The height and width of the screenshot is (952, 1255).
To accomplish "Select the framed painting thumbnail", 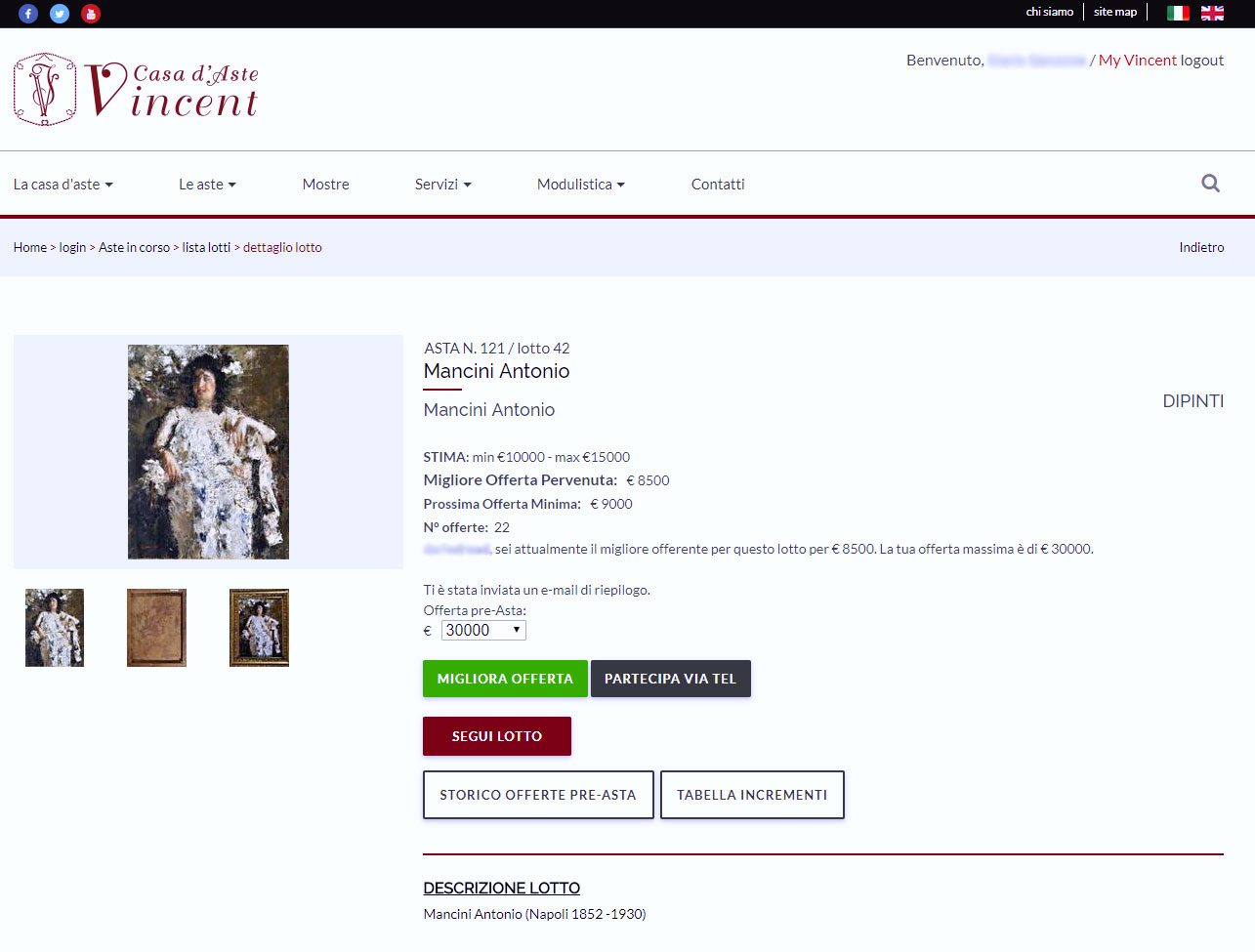I will click(259, 628).
